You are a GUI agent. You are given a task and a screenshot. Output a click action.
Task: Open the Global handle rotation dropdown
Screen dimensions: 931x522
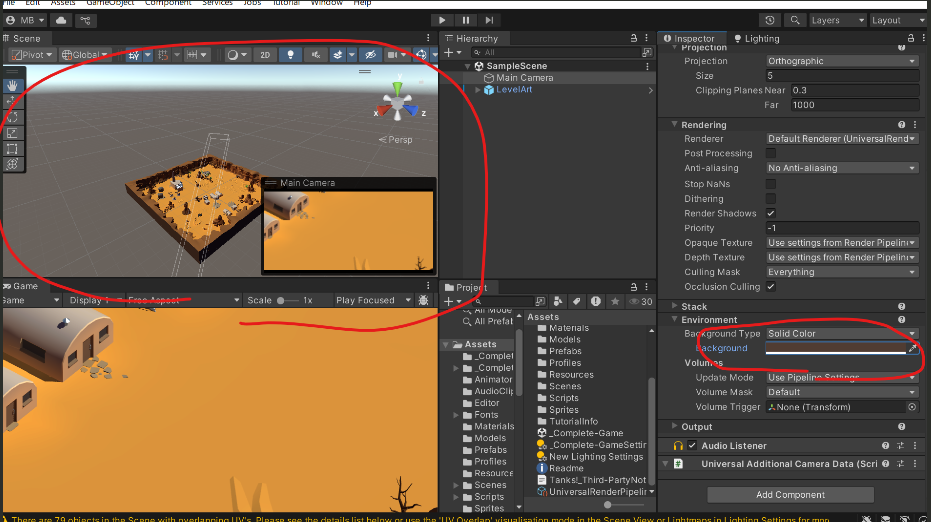pyautogui.click(x=85, y=55)
